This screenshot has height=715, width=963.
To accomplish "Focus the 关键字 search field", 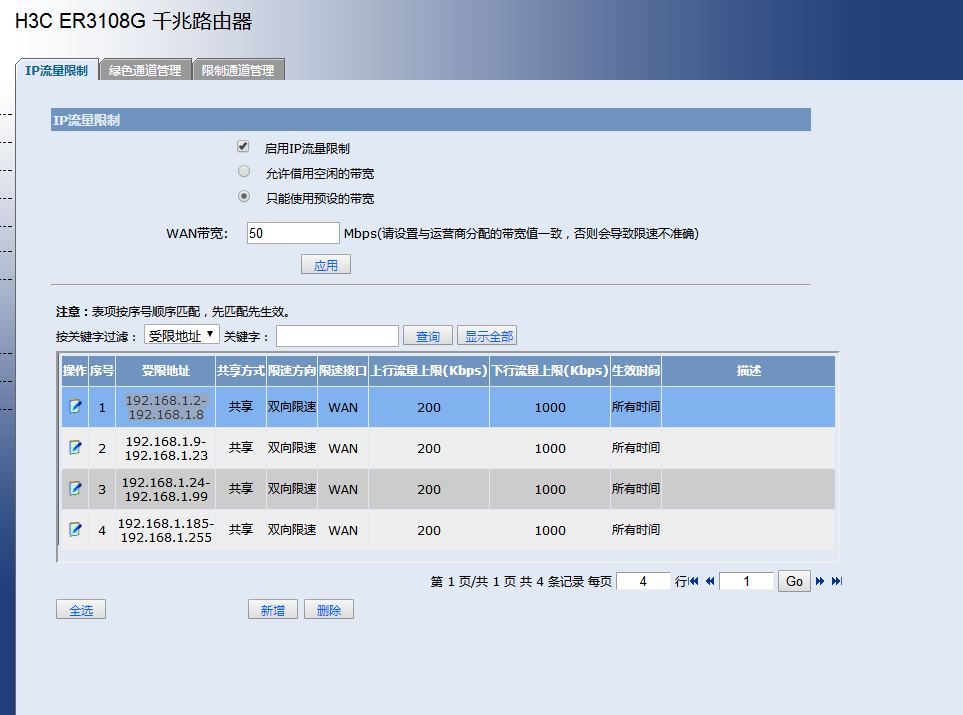I will pos(337,336).
